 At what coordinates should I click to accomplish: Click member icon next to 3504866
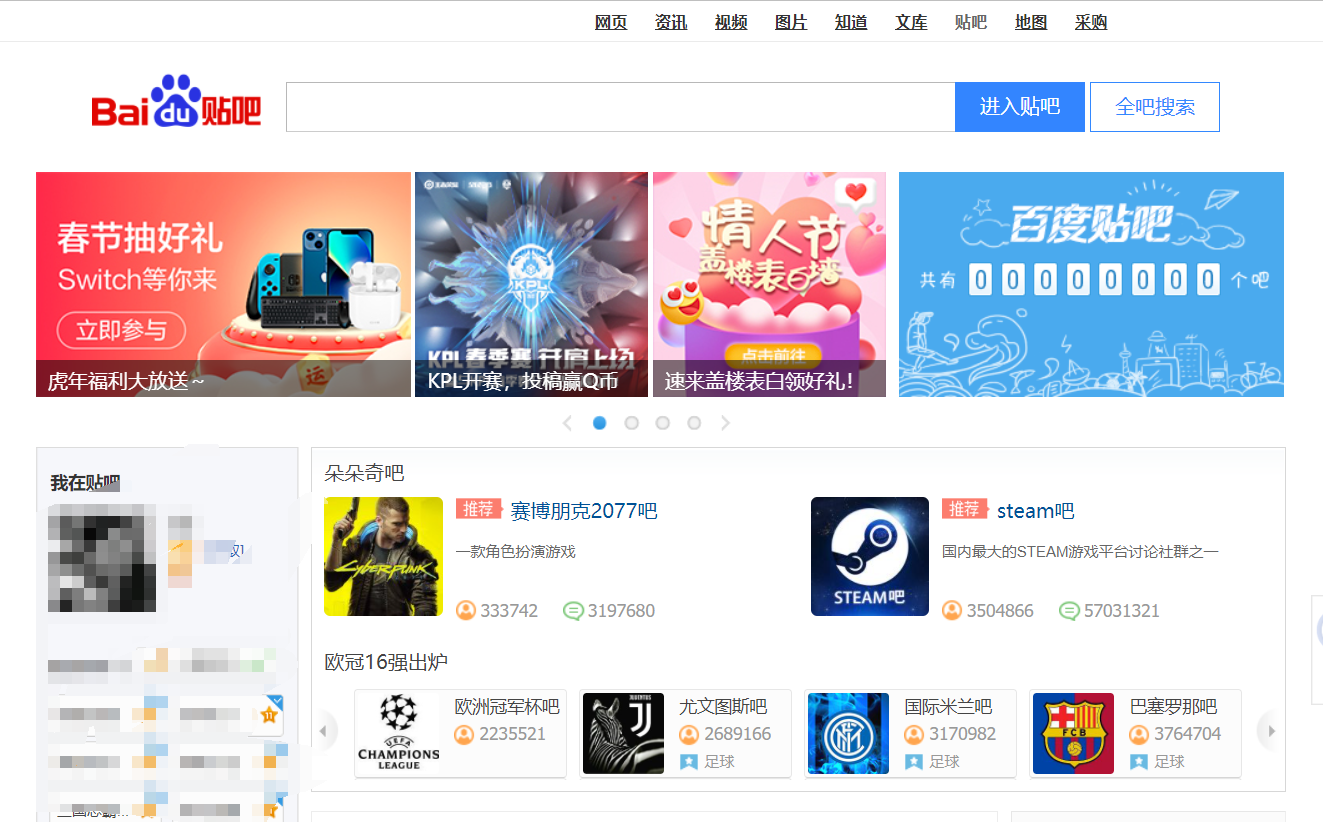click(952, 610)
